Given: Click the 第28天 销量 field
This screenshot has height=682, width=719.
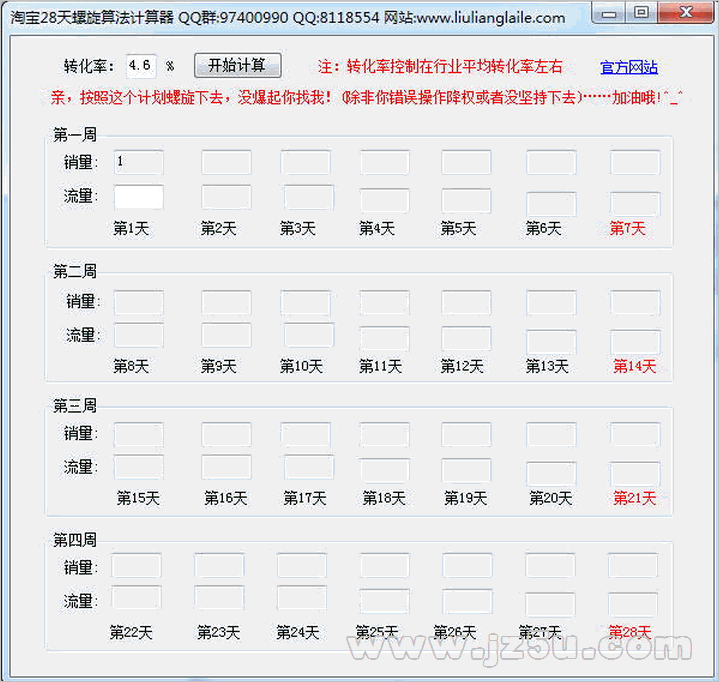Looking at the screenshot, I should [x=633, y=566].
